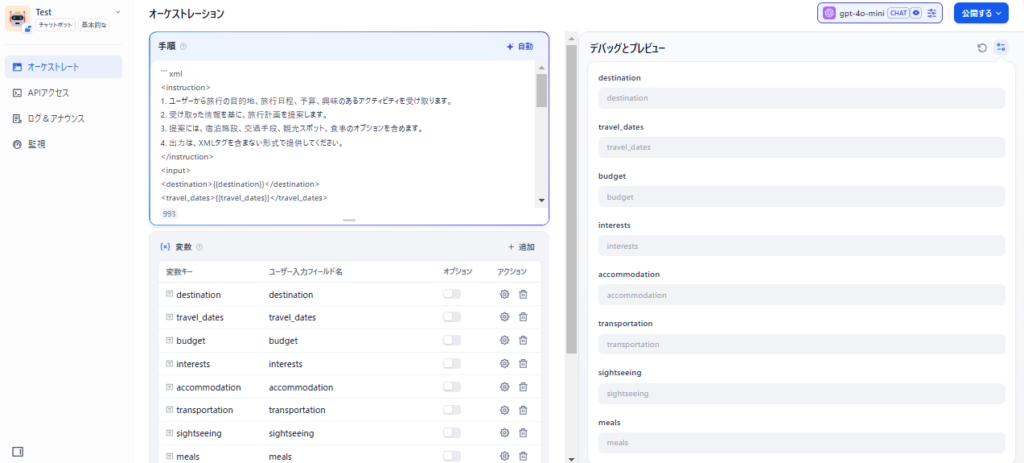
Task: Click the Test app robot avatar
Action: click(x=18, y=19)
